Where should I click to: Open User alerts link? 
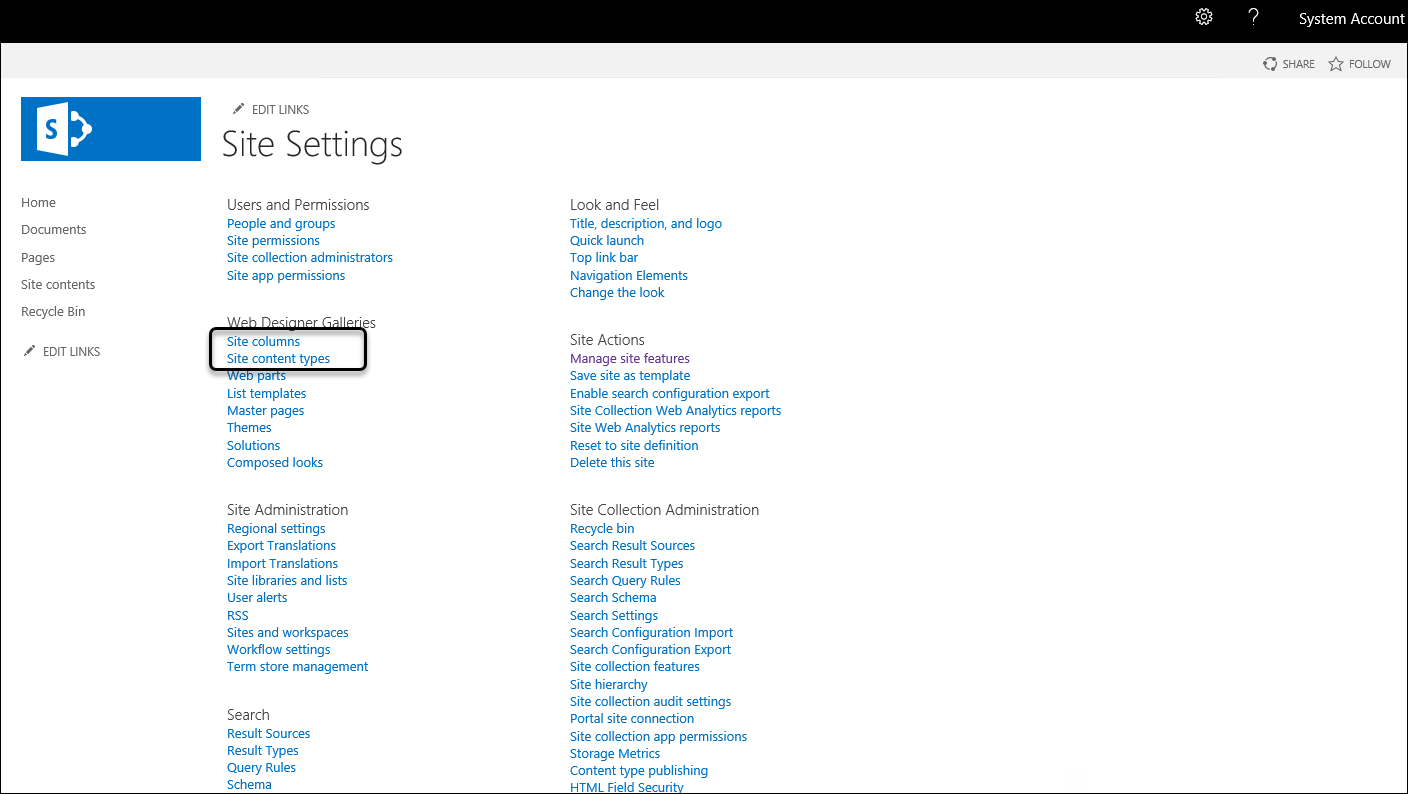tap(257, 598)
